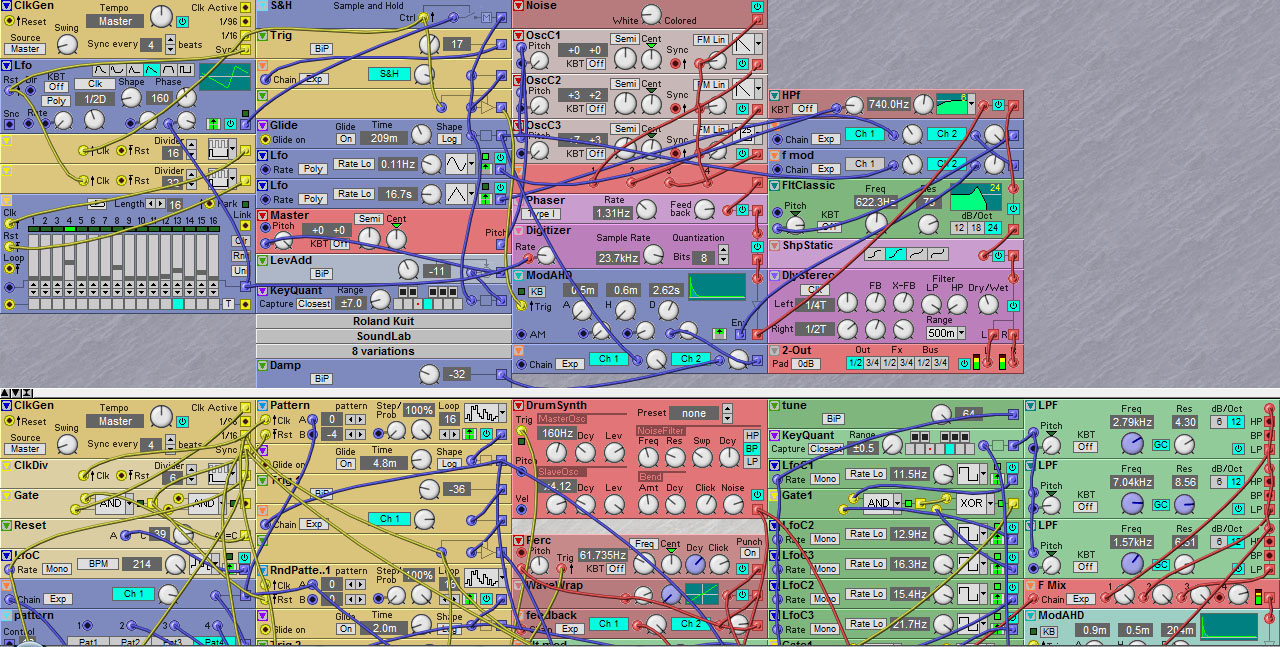Select second curve shape in ShpStatic
Image resolution: width=1280 pixels, height=647 pixels.
[894, 254]
